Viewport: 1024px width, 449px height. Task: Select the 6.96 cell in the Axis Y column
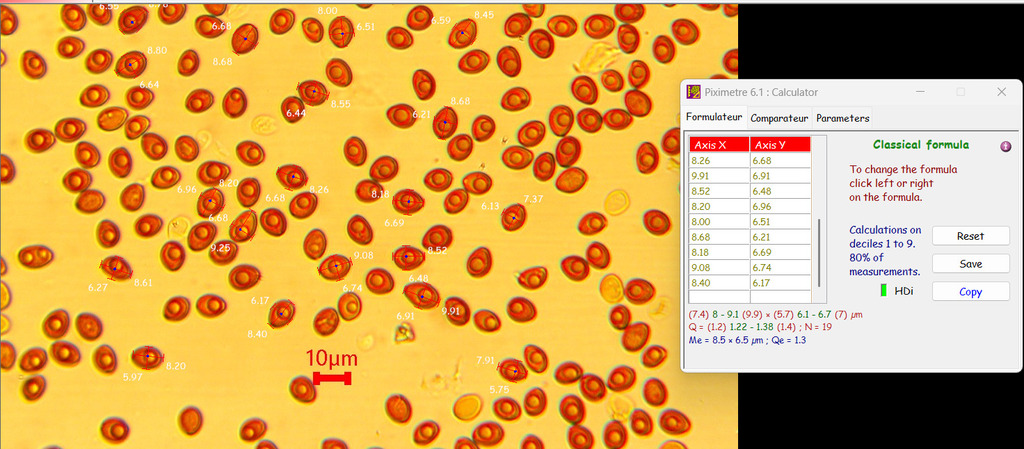(780, 206)
